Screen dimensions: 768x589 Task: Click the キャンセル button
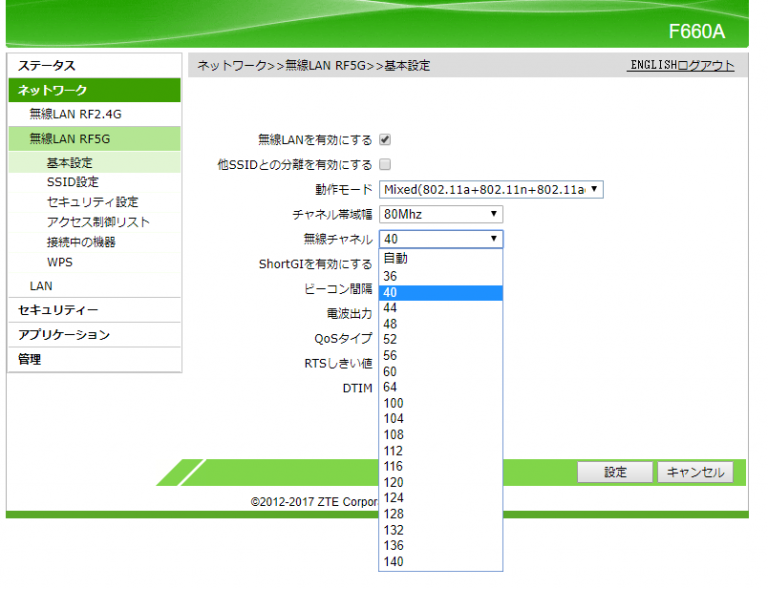[x=696, y=472]
